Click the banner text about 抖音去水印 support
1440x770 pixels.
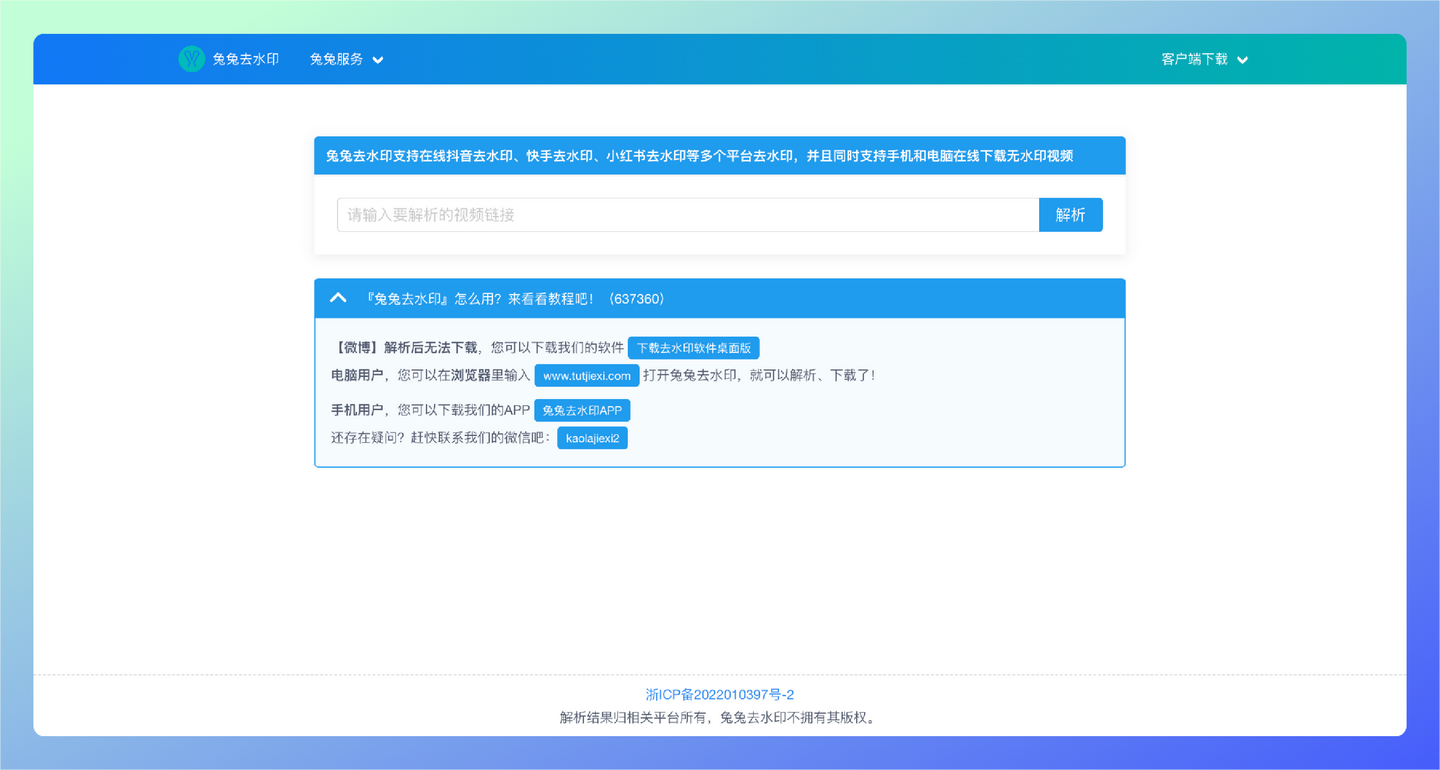click(x=700, y=156)
